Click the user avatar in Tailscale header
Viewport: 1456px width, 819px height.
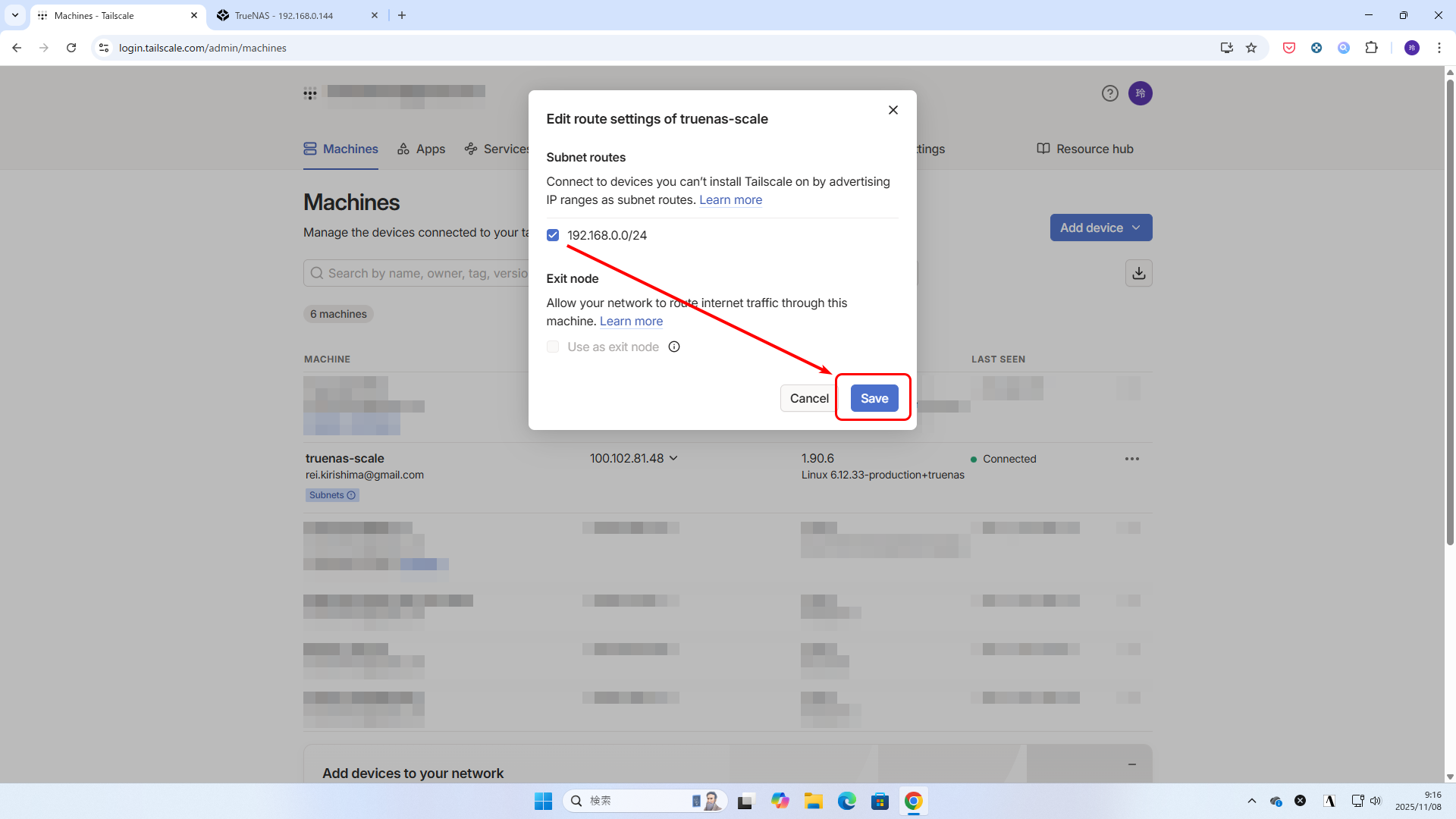tap(1140, 93)
